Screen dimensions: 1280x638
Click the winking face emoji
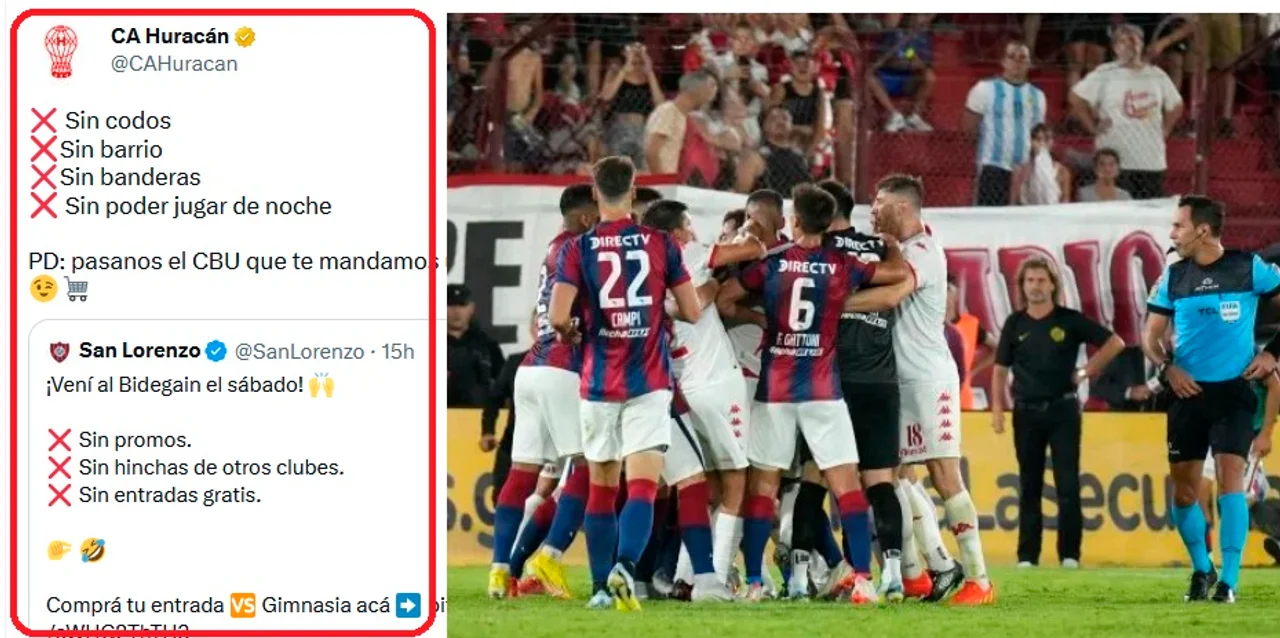pyautogui.click(x=43, y=288)
